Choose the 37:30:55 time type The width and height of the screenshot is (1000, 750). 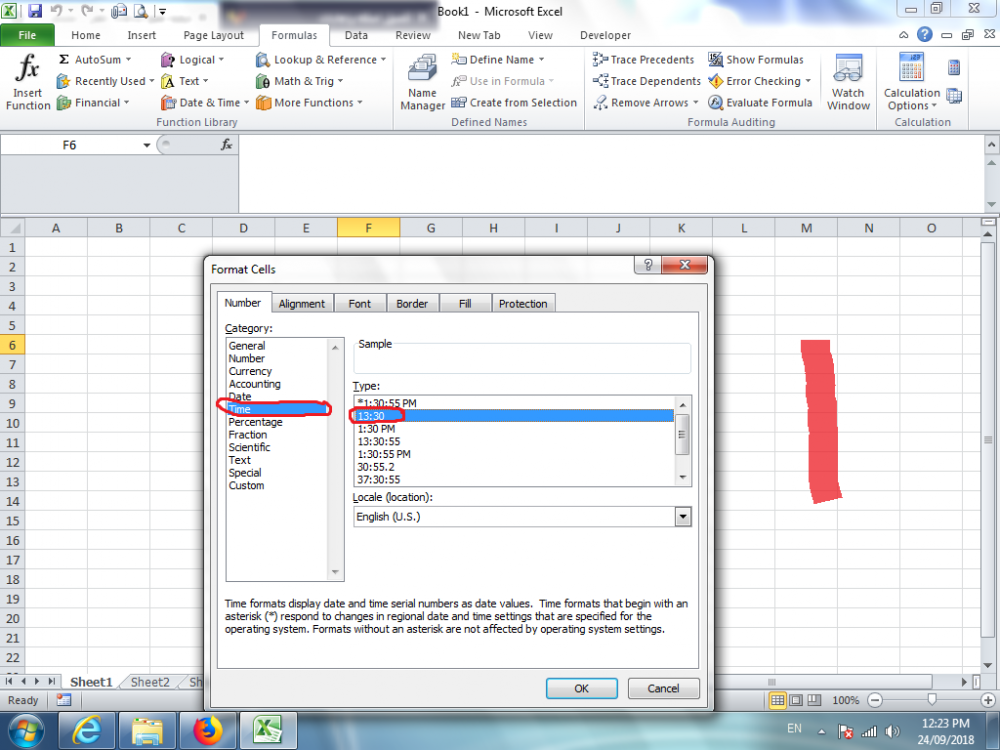tap(379, 480)
